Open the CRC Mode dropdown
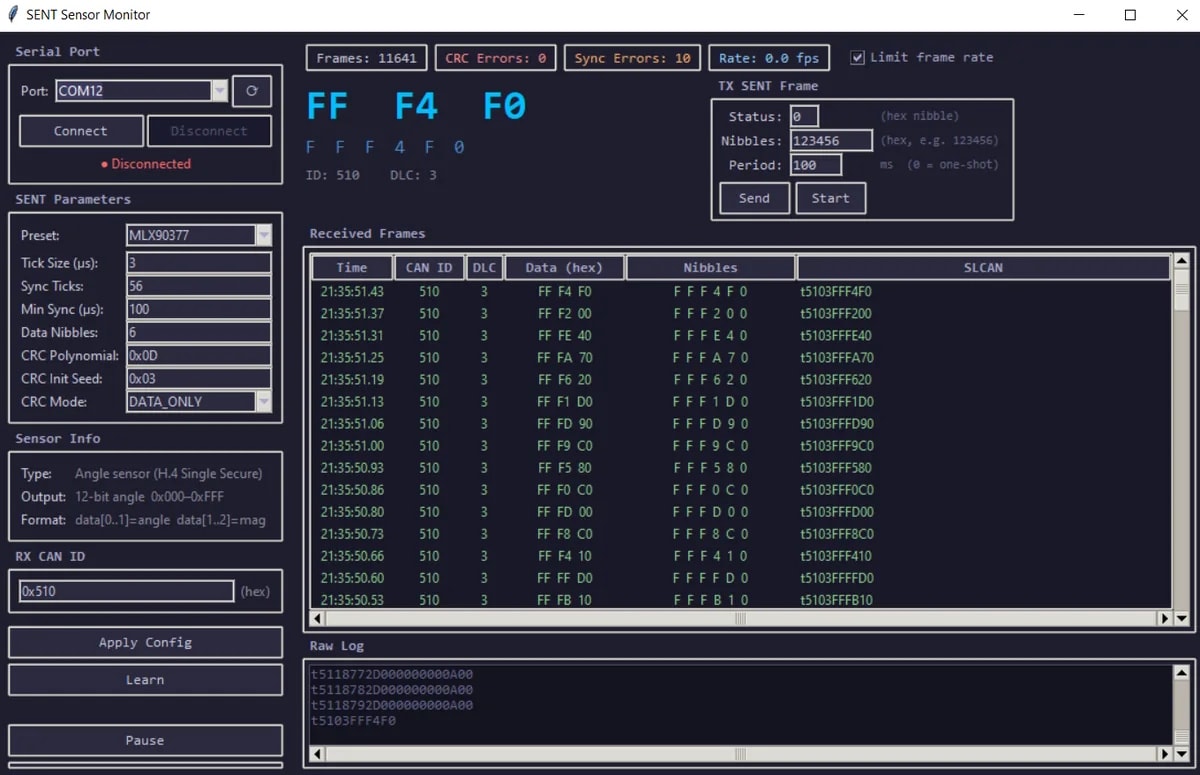1200x775 pixels. pyautogui.click(x=264, y=402)
